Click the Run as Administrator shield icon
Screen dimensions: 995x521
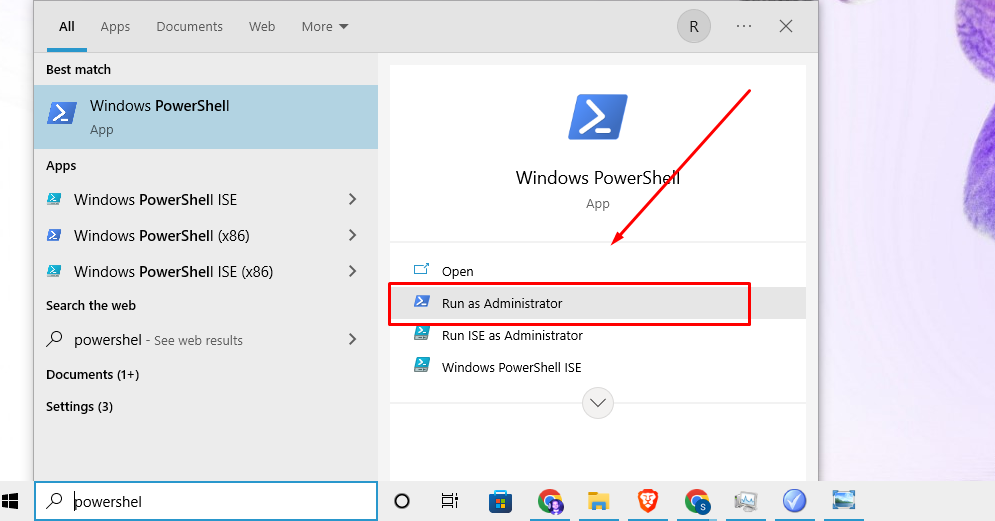point(422,301)
